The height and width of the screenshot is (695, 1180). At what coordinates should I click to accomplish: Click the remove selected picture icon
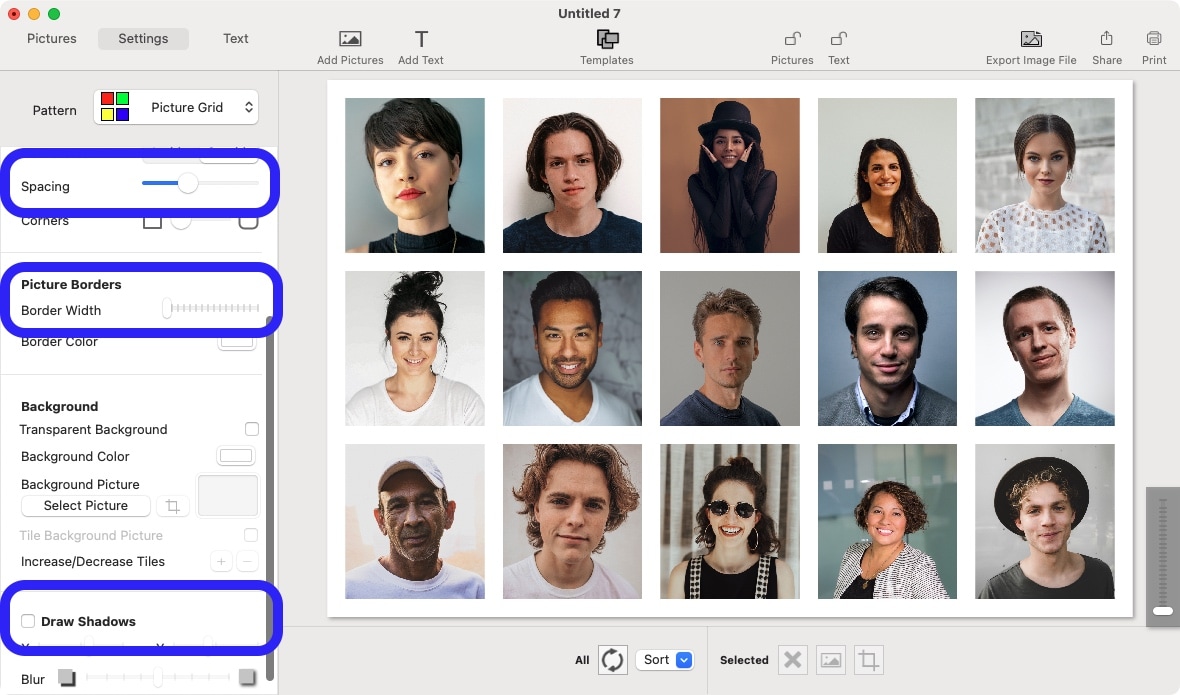[792, 660]
